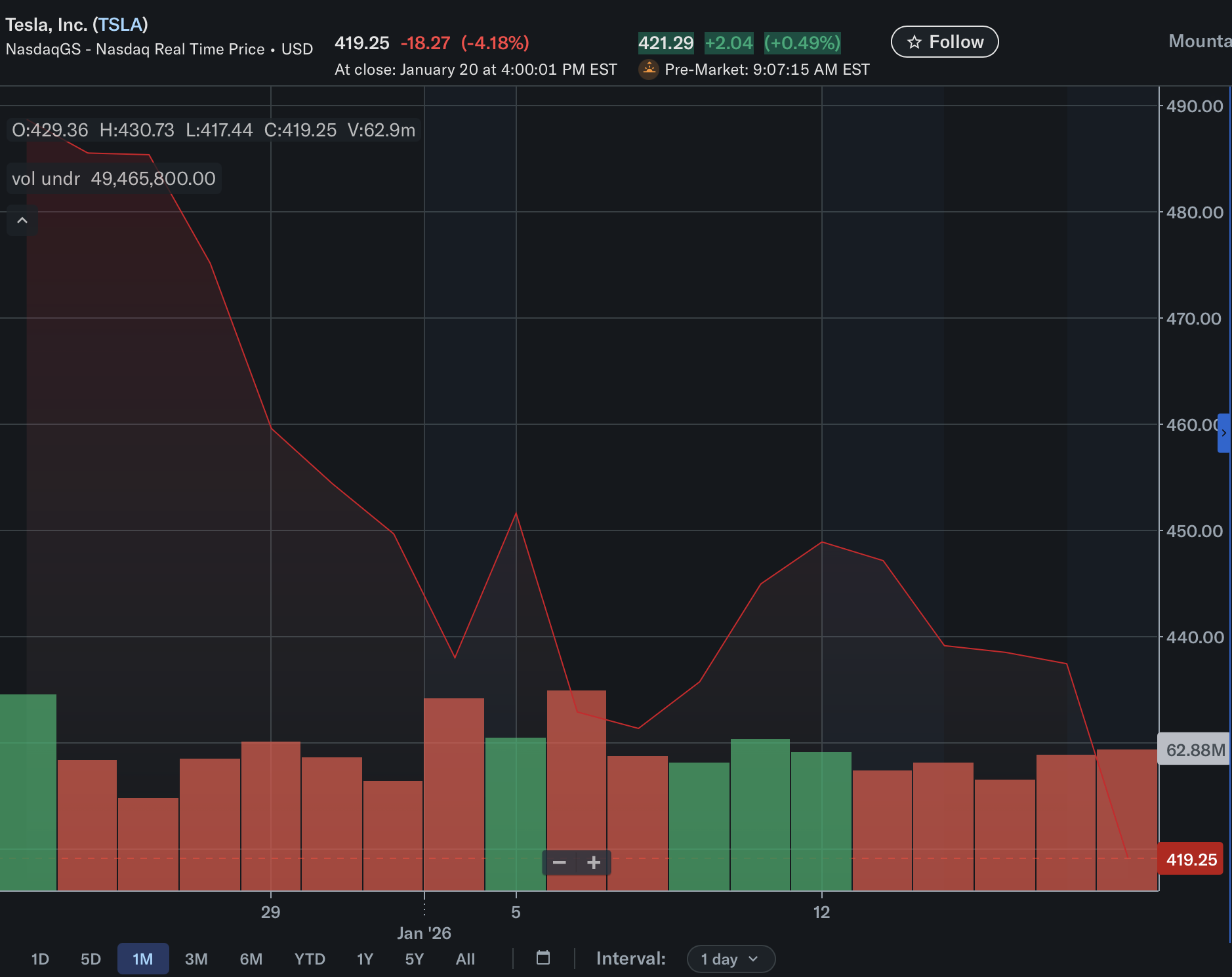Choose the 1Y time range
The height and width of the screenshot is (977, 1232).
(x=365, y=959)
